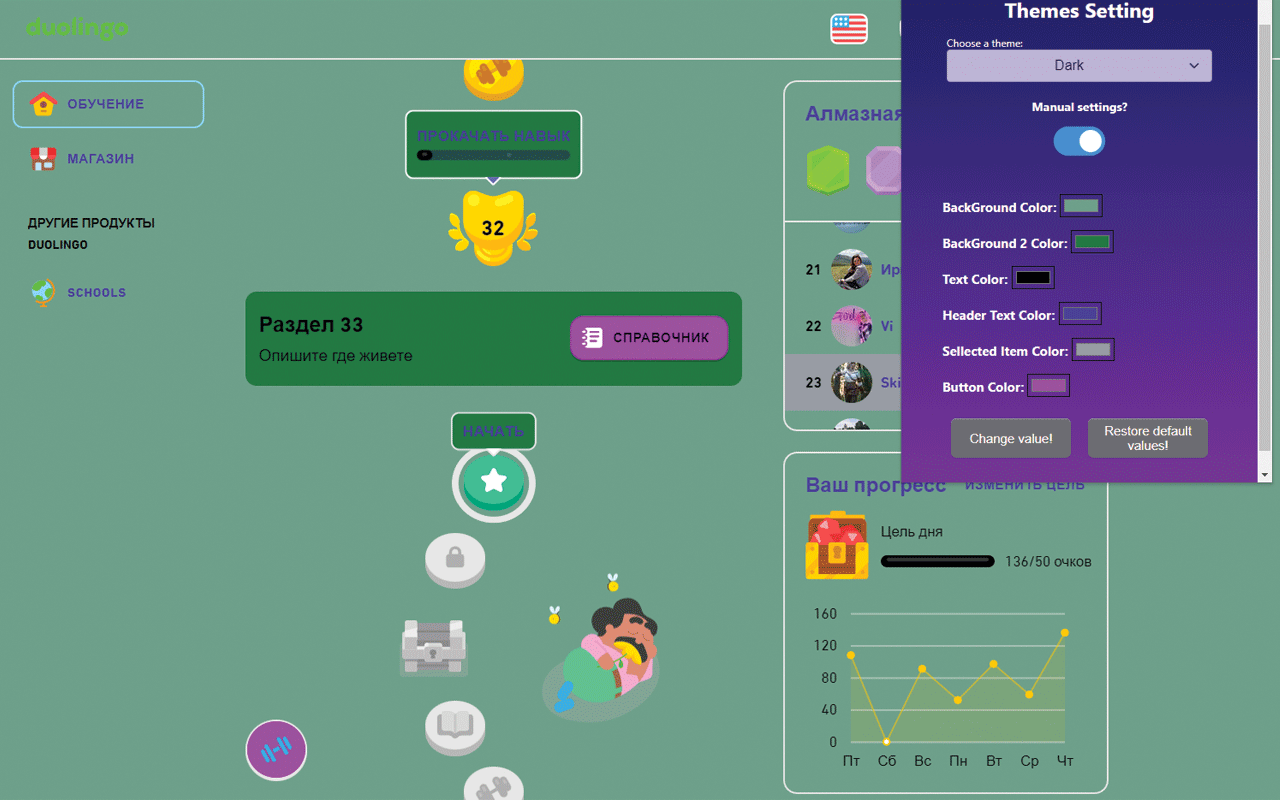This screenshot has height=800, width=1280.
Task: Pick the Header Text Color swatch
Action: (1080, 314)
